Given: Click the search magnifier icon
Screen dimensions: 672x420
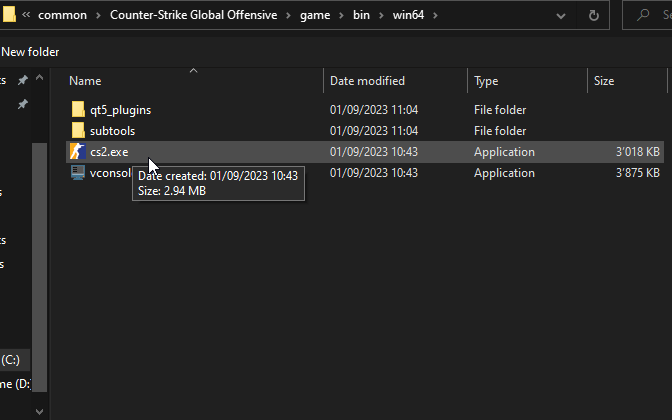Looking at the screenshot, I should pyautogui.click(x=642, y=15).
